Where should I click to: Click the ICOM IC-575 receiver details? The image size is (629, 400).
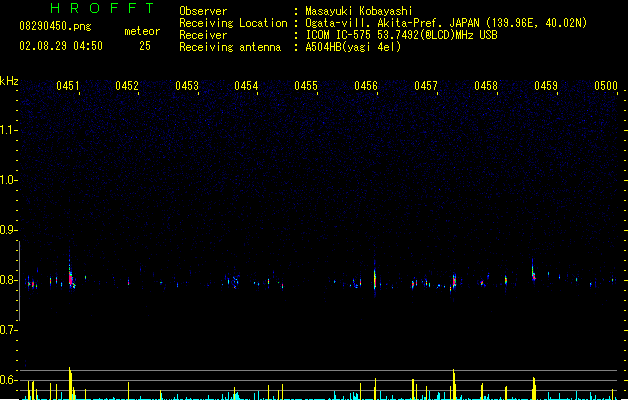pos(402,35)
